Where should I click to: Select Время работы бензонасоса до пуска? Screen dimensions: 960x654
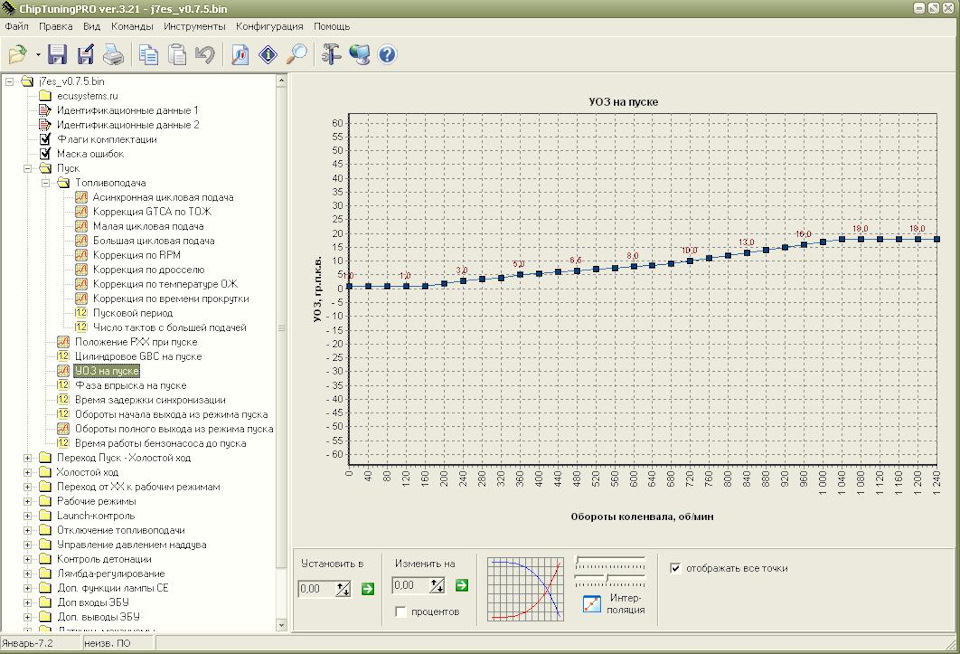coord(160,443)
